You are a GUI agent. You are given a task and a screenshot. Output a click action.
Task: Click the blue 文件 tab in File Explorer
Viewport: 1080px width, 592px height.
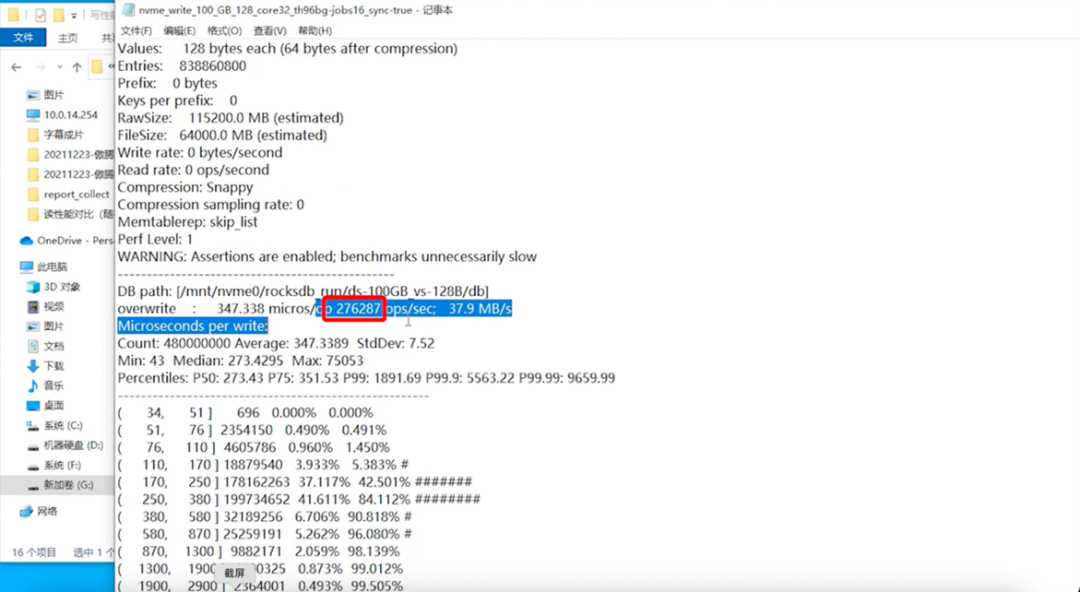tap(23, 37)
